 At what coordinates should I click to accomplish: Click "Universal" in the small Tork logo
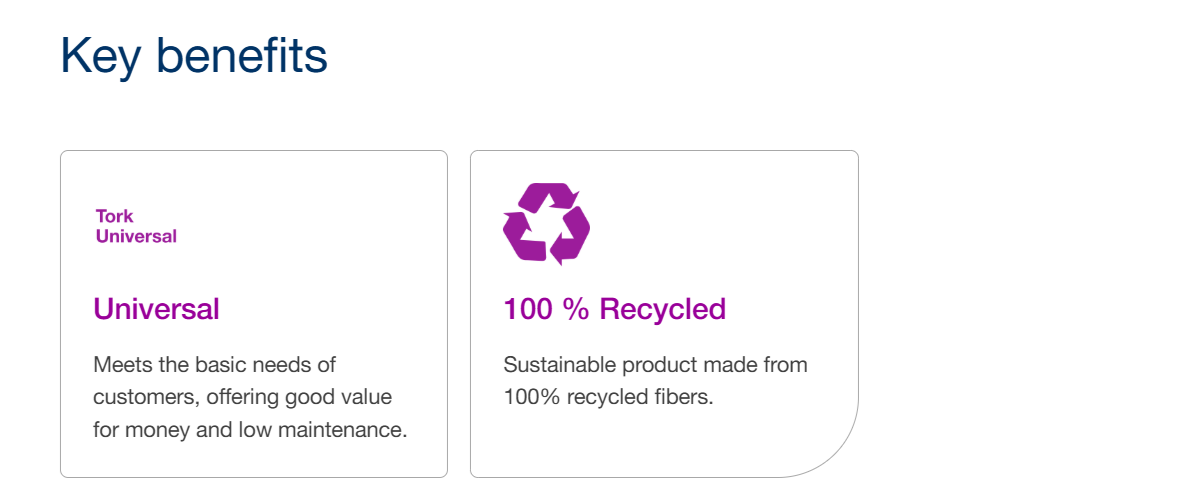[x=136, y=237]
